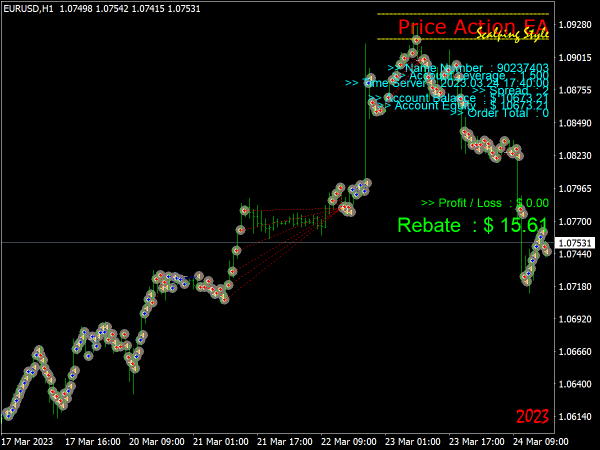Click the 1.09280 price scale value
The width and height of the screenshot is (600, 450).
(575, 25)
